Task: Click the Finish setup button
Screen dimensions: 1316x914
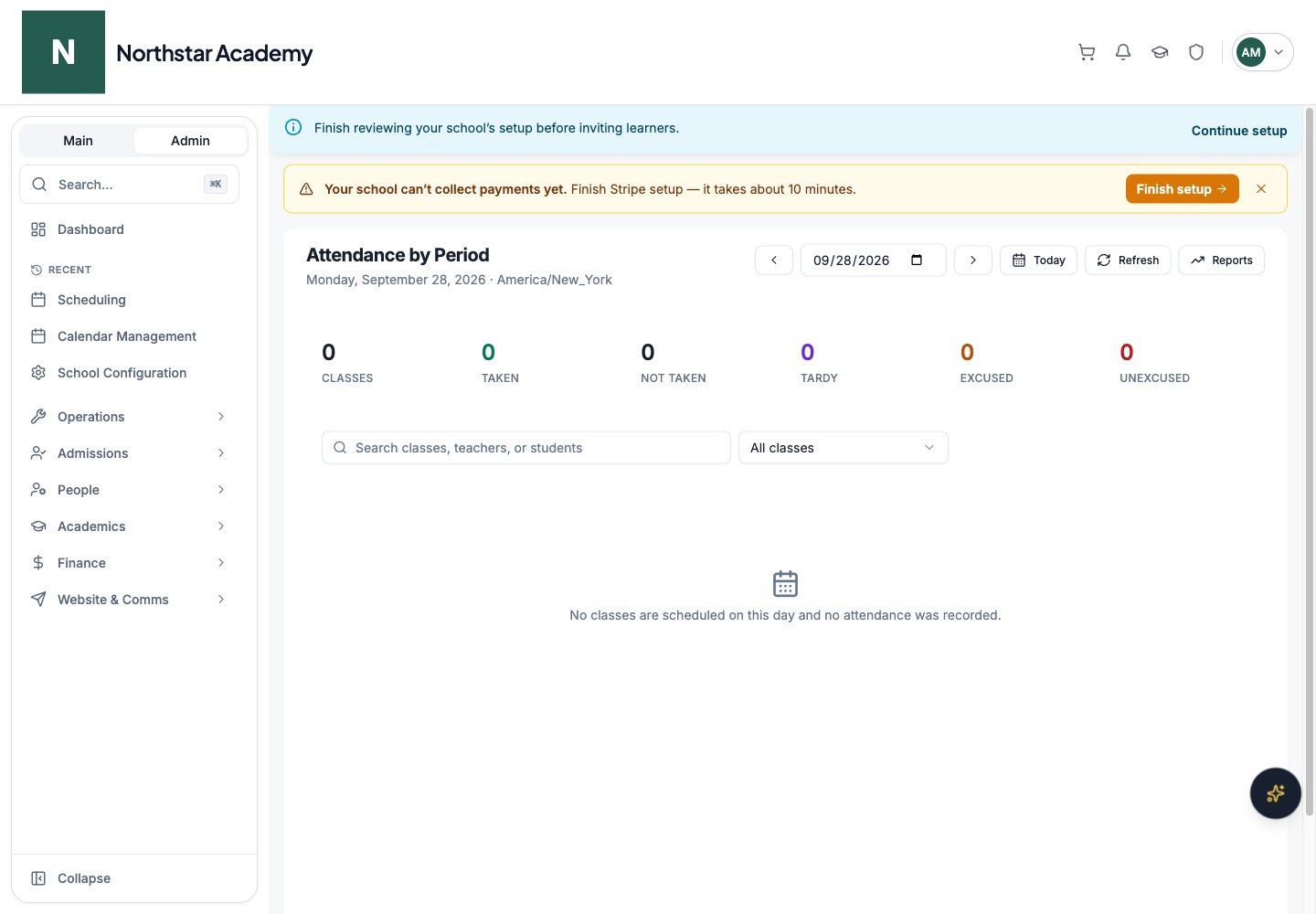Action: 1182,189
